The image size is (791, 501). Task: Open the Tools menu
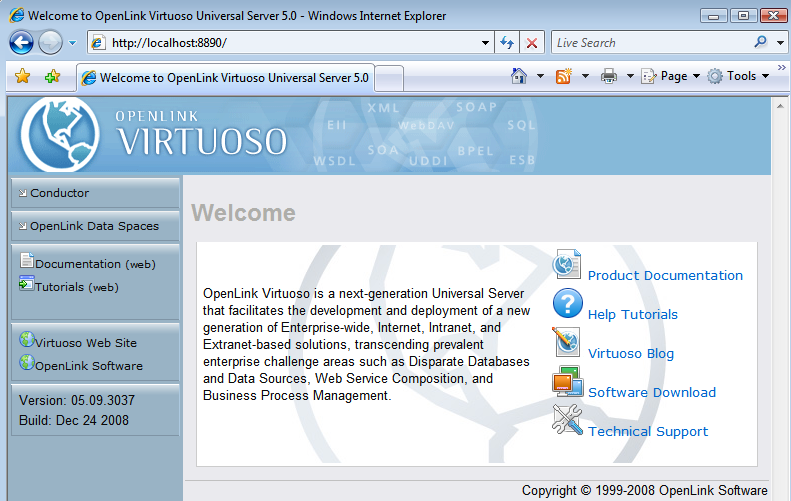[x=740, y=76]
